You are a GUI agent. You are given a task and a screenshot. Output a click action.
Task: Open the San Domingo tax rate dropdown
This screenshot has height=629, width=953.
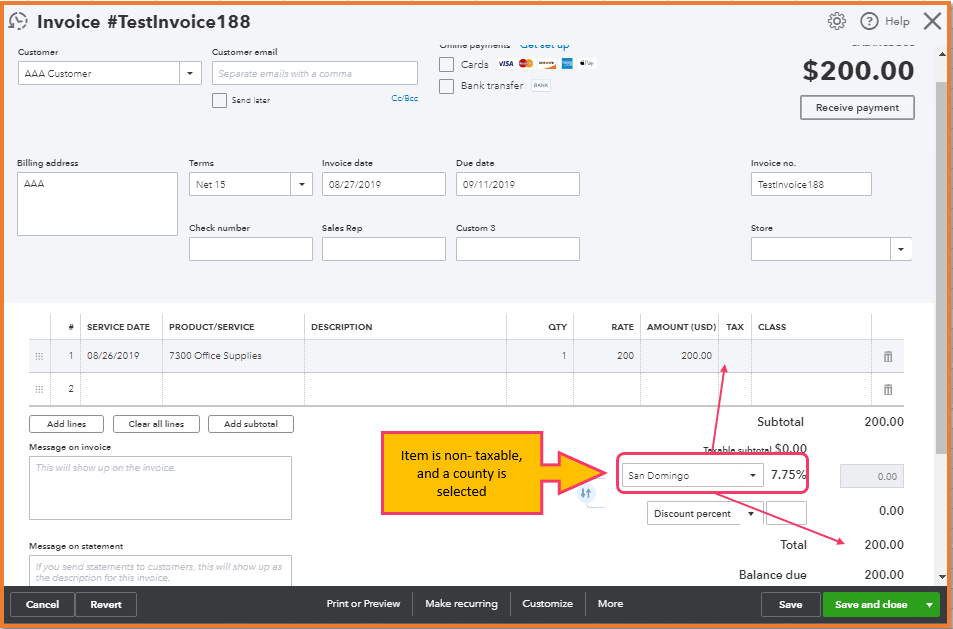click(752, 475)
